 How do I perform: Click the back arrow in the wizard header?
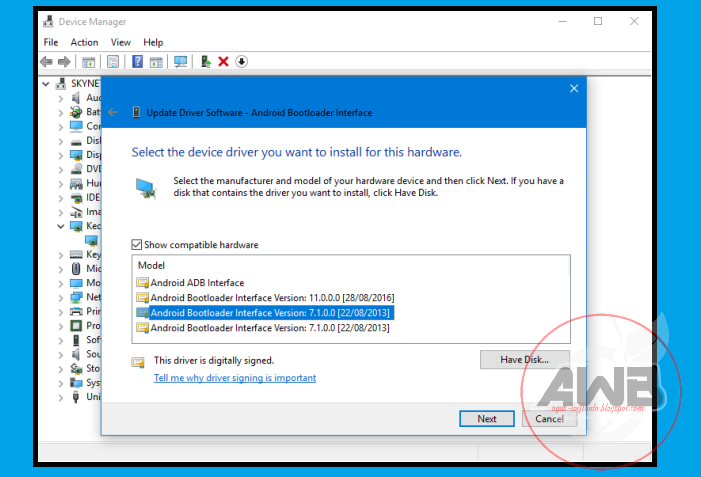(113, 112)
